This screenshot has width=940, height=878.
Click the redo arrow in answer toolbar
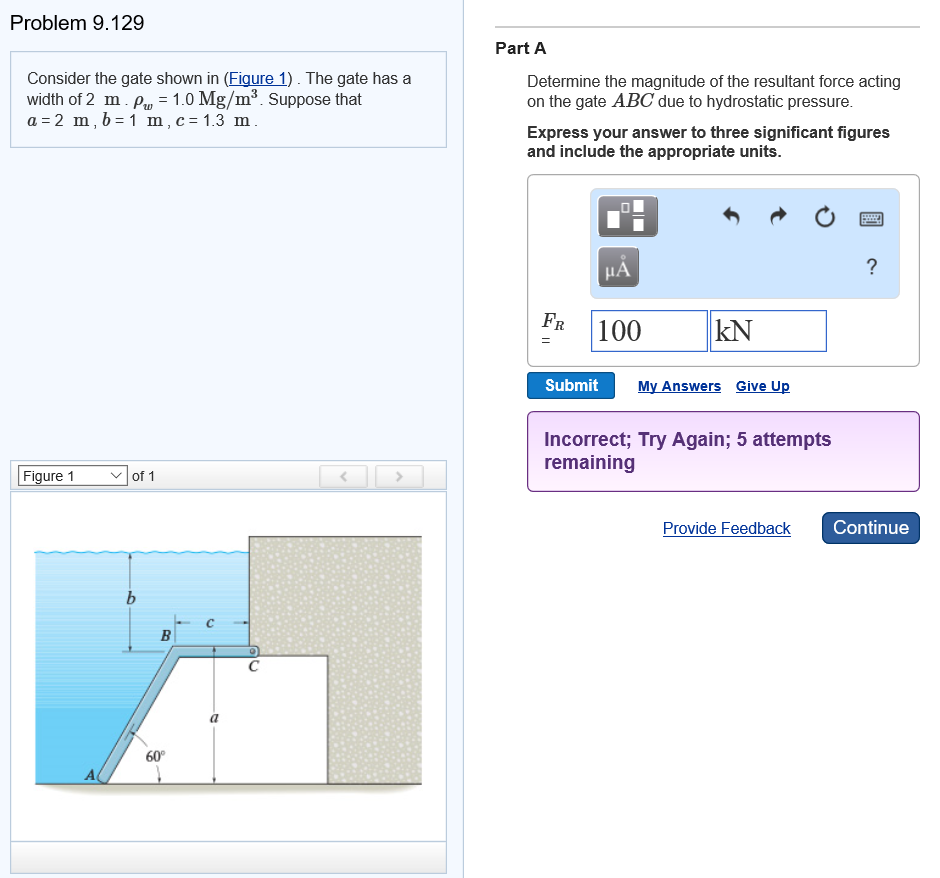point(777,216)
